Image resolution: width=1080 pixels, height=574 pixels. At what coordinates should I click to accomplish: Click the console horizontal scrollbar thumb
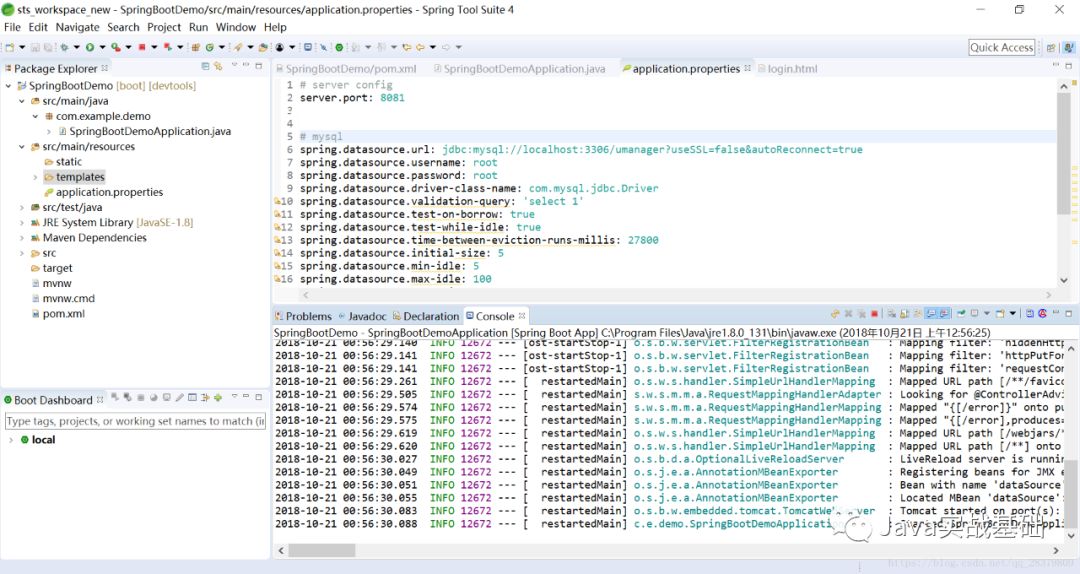[x=322, y=550]
